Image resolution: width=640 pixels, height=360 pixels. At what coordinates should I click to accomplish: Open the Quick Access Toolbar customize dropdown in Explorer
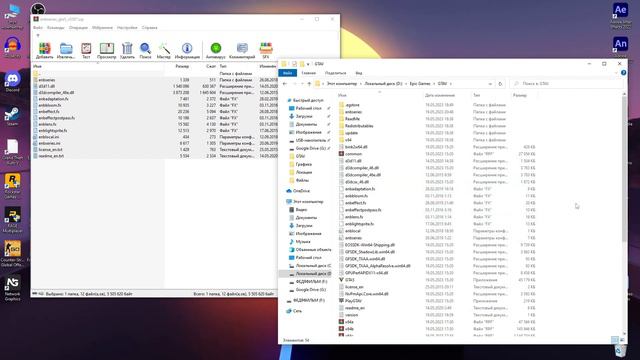coord(308,64)
